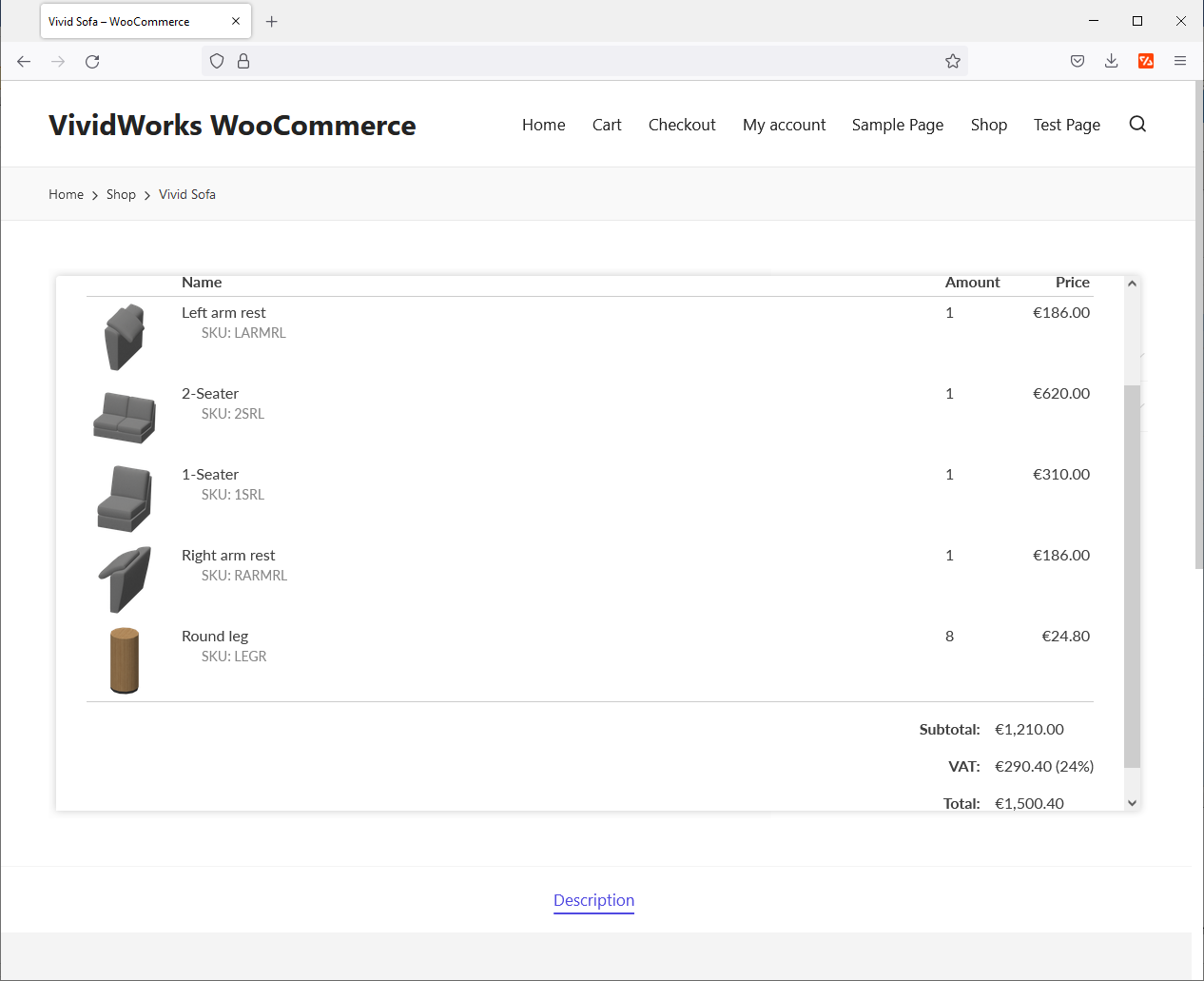This screenshot has width=1204, height=981.
Task: Open the Description section link
Action: (x=593, y=900)
